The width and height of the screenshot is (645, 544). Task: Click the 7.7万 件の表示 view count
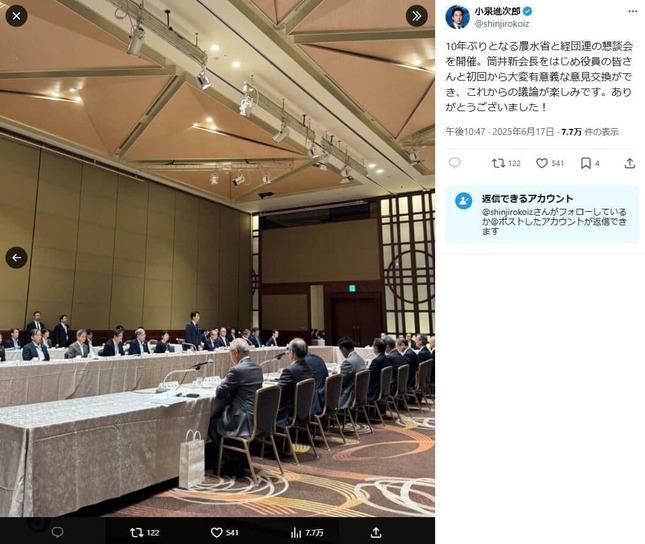coord(590,132)
